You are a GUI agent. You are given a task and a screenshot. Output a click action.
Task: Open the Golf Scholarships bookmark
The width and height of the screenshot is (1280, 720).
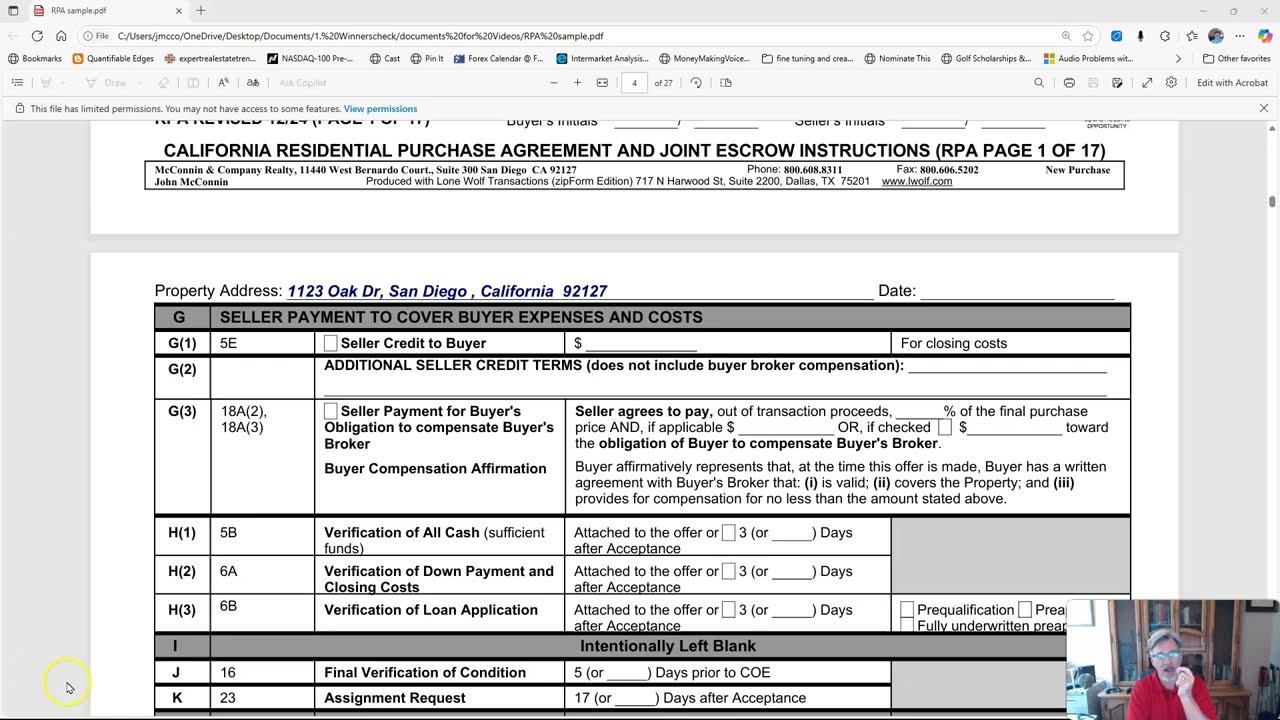pyautogui.click(x=986, y=59)
